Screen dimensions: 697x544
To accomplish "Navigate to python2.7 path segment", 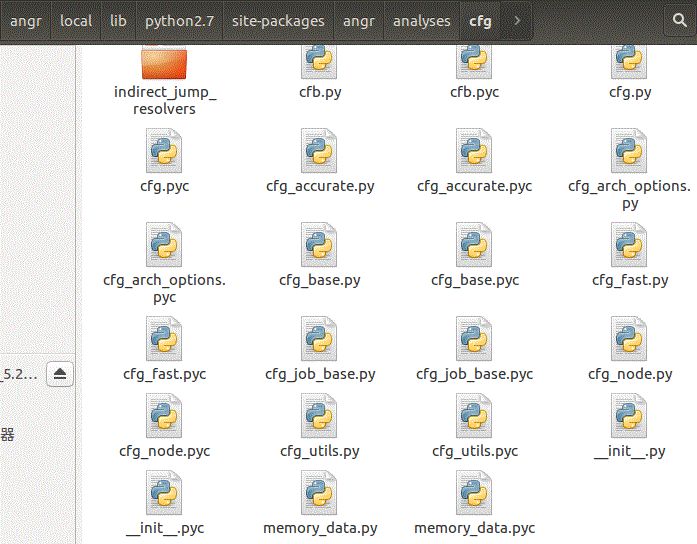I will click(180, 20).
